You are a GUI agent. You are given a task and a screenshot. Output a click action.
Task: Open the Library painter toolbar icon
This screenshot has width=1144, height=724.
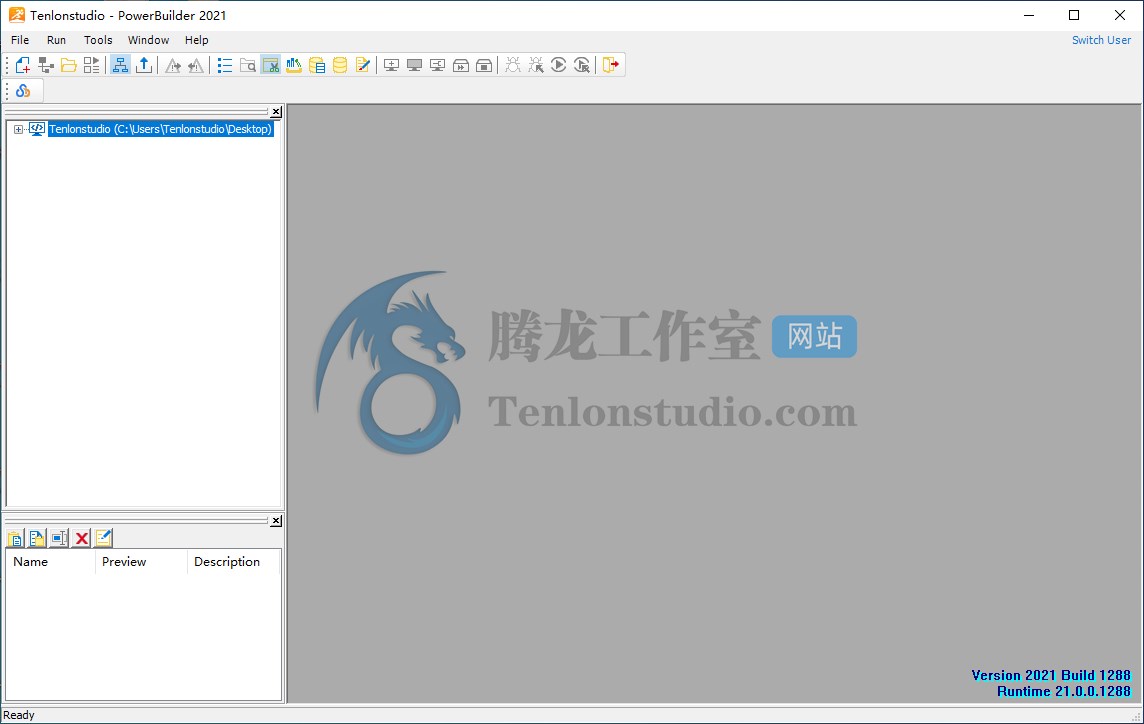click(x=294, y=66)
